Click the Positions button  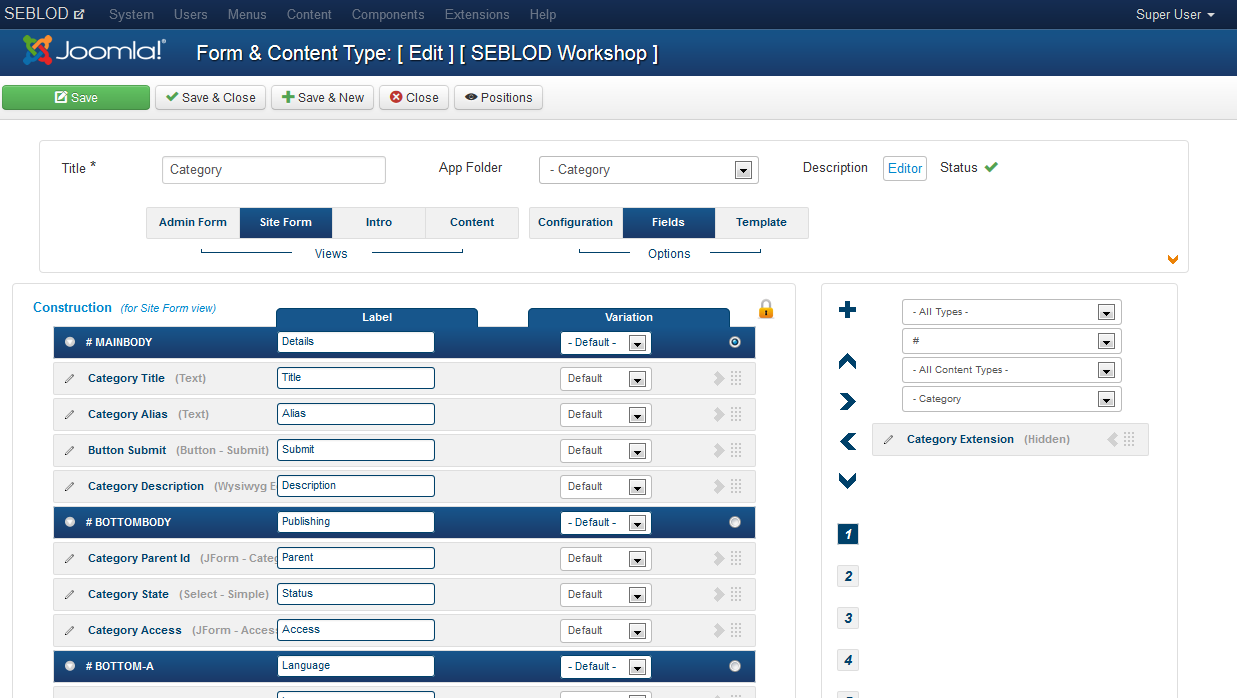(498, 97)
